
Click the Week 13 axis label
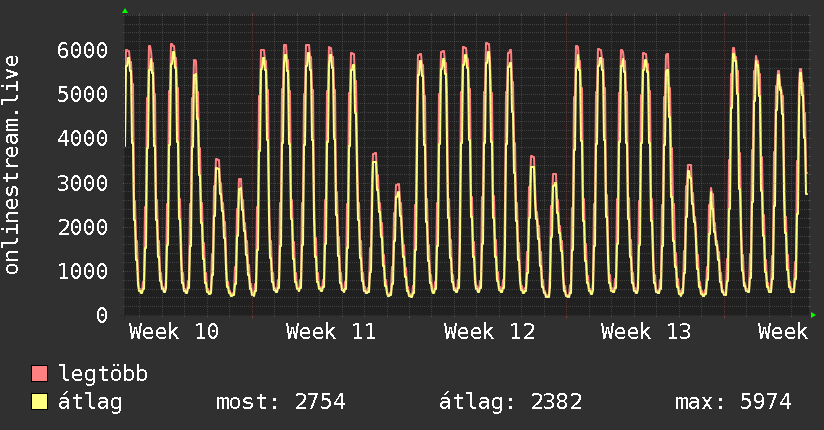coord(646,332)
